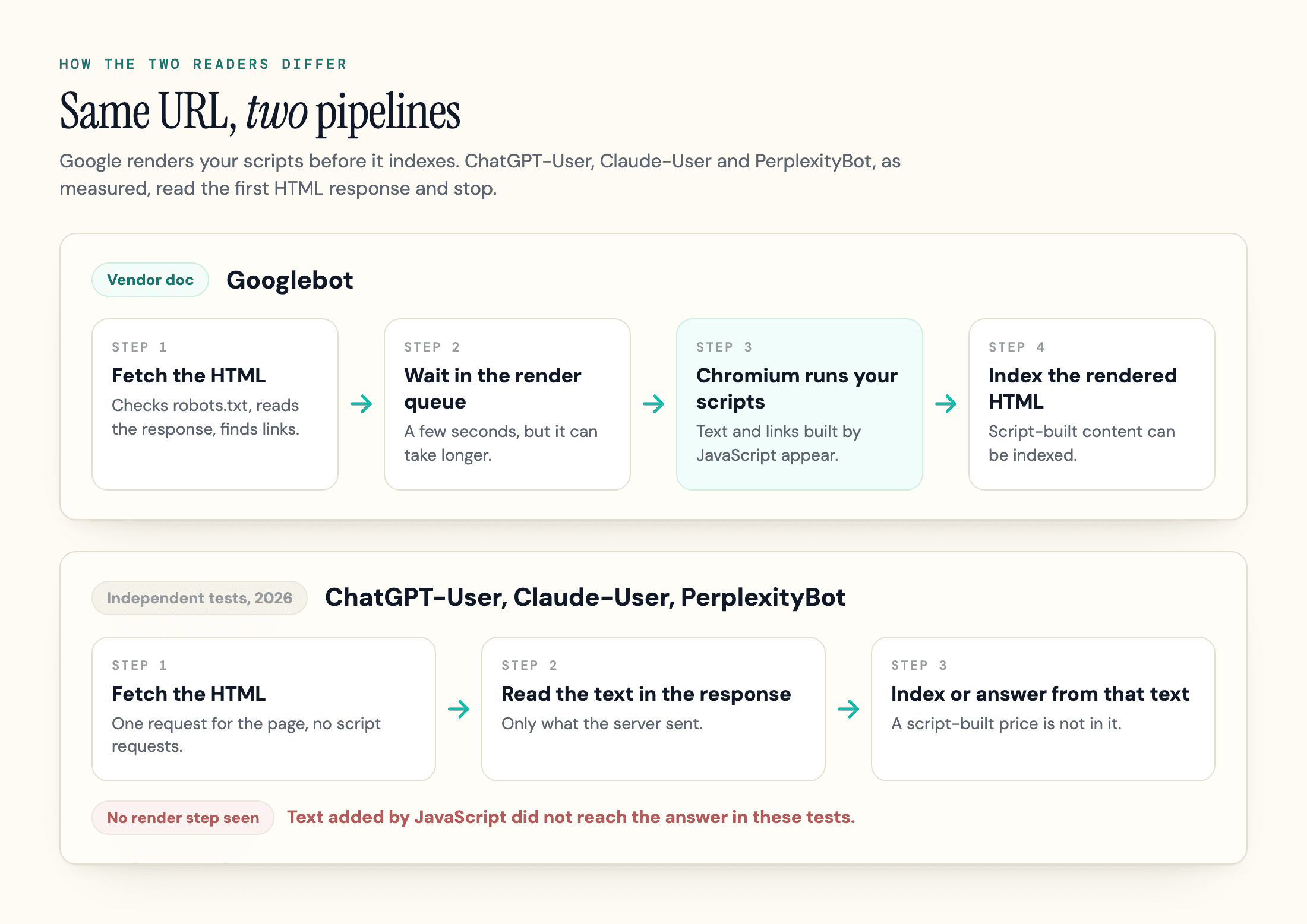Click the red 'Text added by JavaScript did not reach' note
This screenshot has width=1307, height=924.
[571, 818]
